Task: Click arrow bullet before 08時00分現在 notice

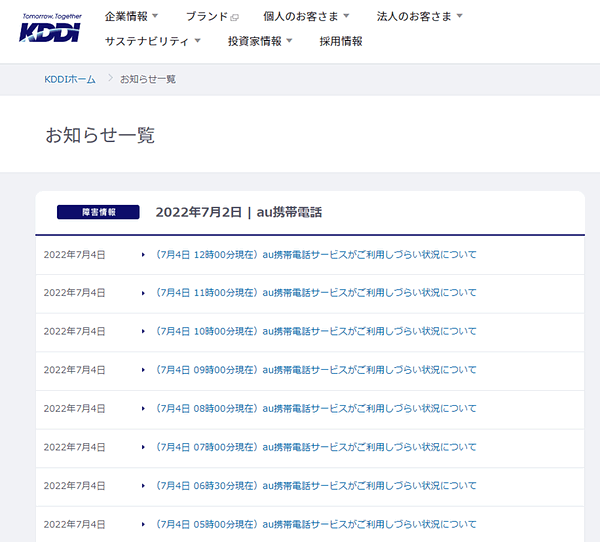Action: [143, 408]
